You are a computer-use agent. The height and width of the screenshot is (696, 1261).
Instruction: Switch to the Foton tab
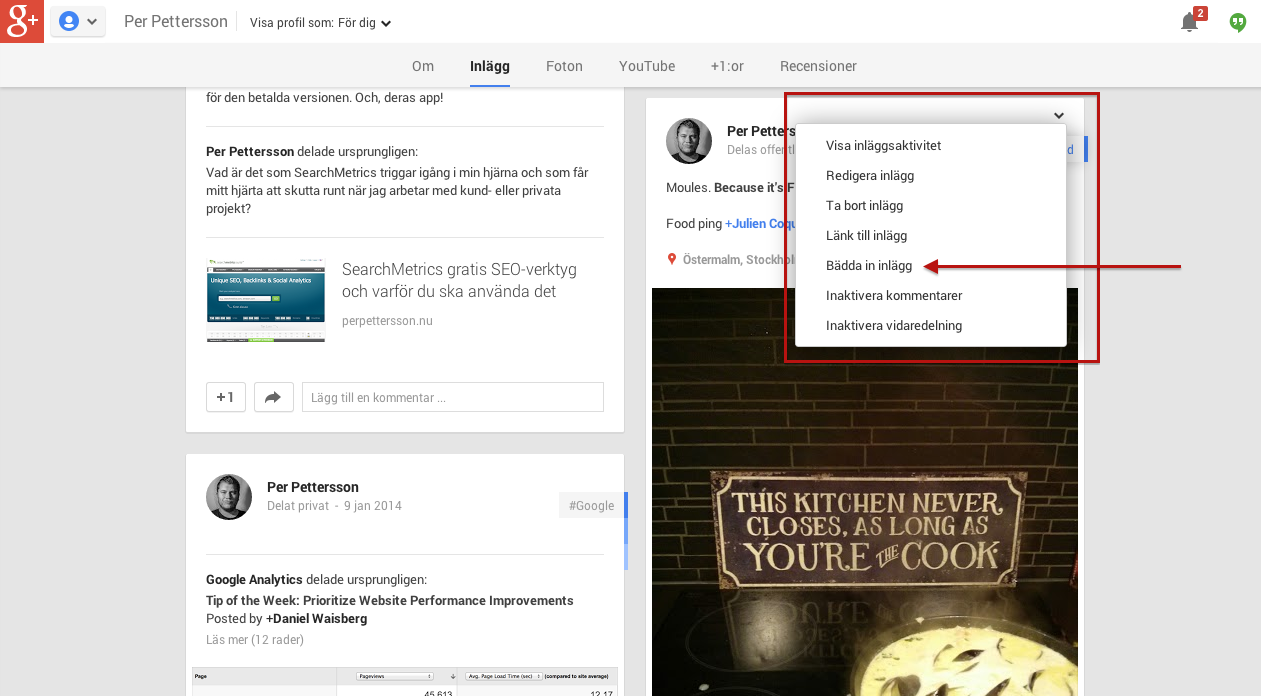pyautogui.click(x=564, y=66)
